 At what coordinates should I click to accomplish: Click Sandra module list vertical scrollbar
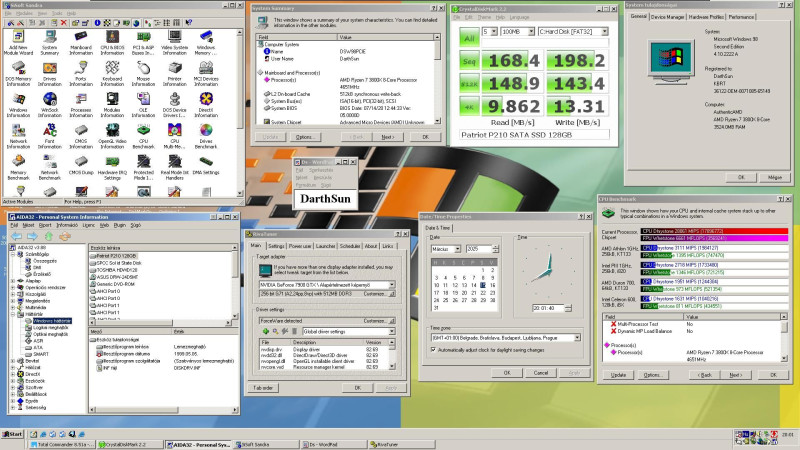pyautogui.click(x=239, y=112)
